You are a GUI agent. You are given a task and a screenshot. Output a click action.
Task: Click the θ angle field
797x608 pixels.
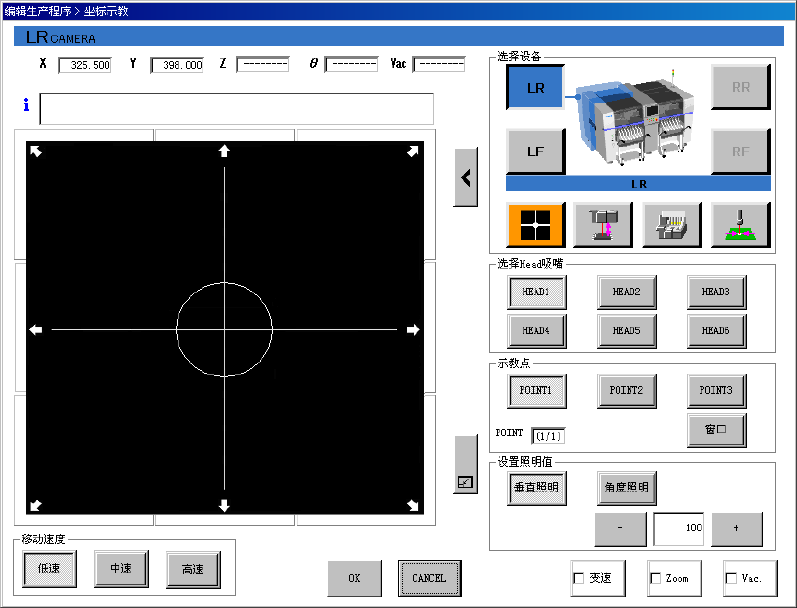click(x=351, y=65)
